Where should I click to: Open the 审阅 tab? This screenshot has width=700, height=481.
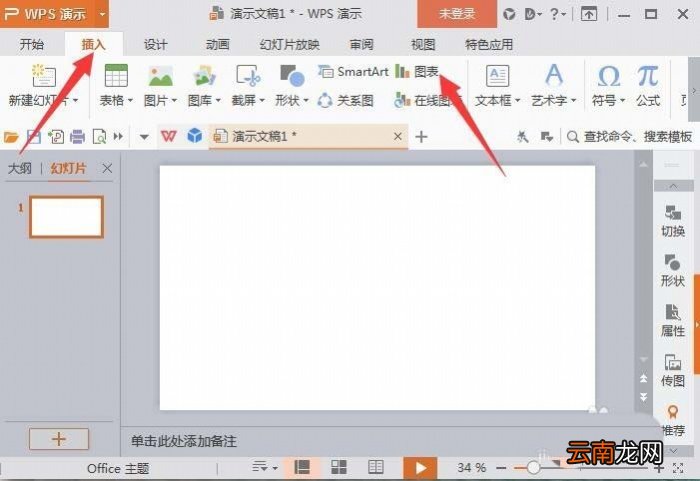361,44
